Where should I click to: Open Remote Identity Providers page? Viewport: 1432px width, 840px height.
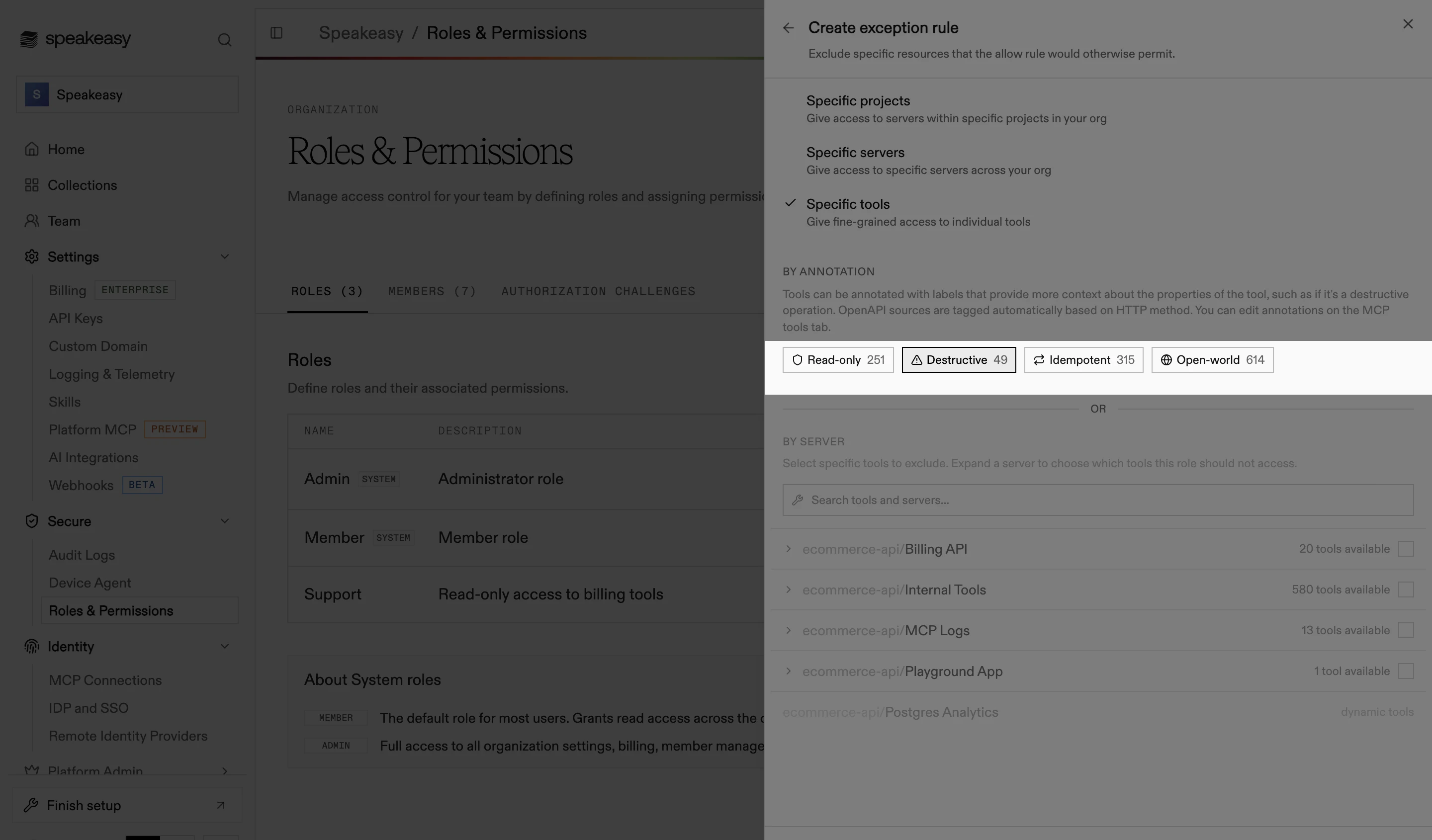128,736
